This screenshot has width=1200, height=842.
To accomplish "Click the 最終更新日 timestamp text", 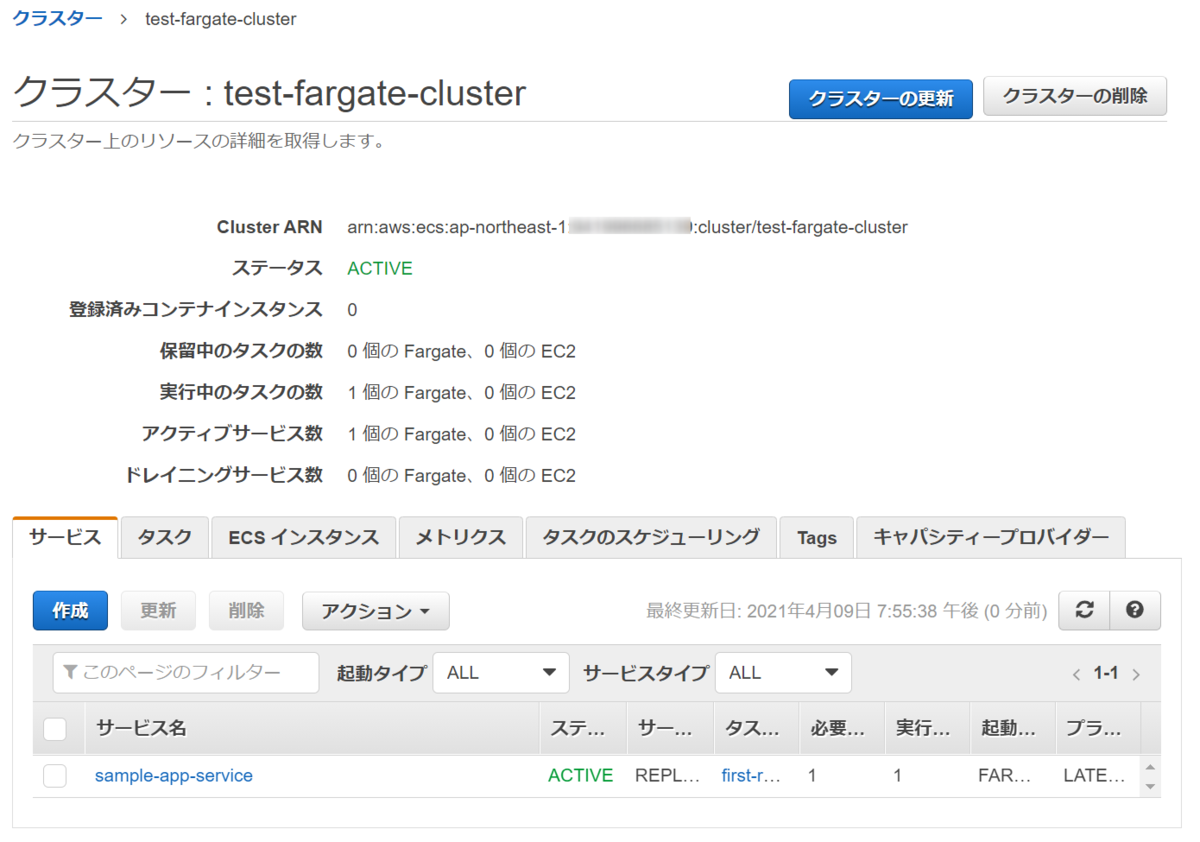I will pyautogui.click(x=847, y=611).
